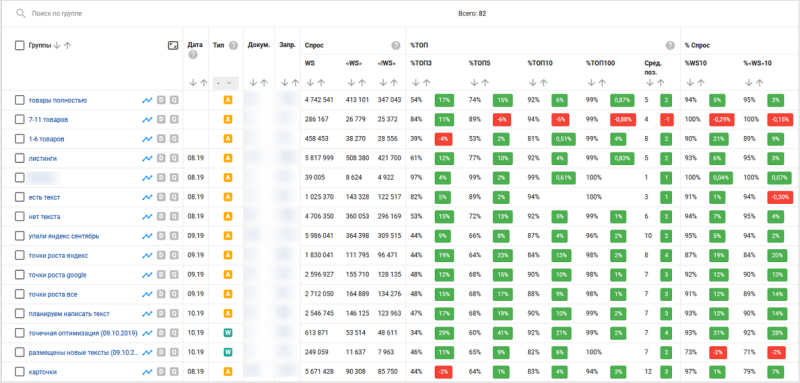Sort %ТОП10 column ascending with up arrow
Screen dimensions: 800x383
(x=543, y=83)
